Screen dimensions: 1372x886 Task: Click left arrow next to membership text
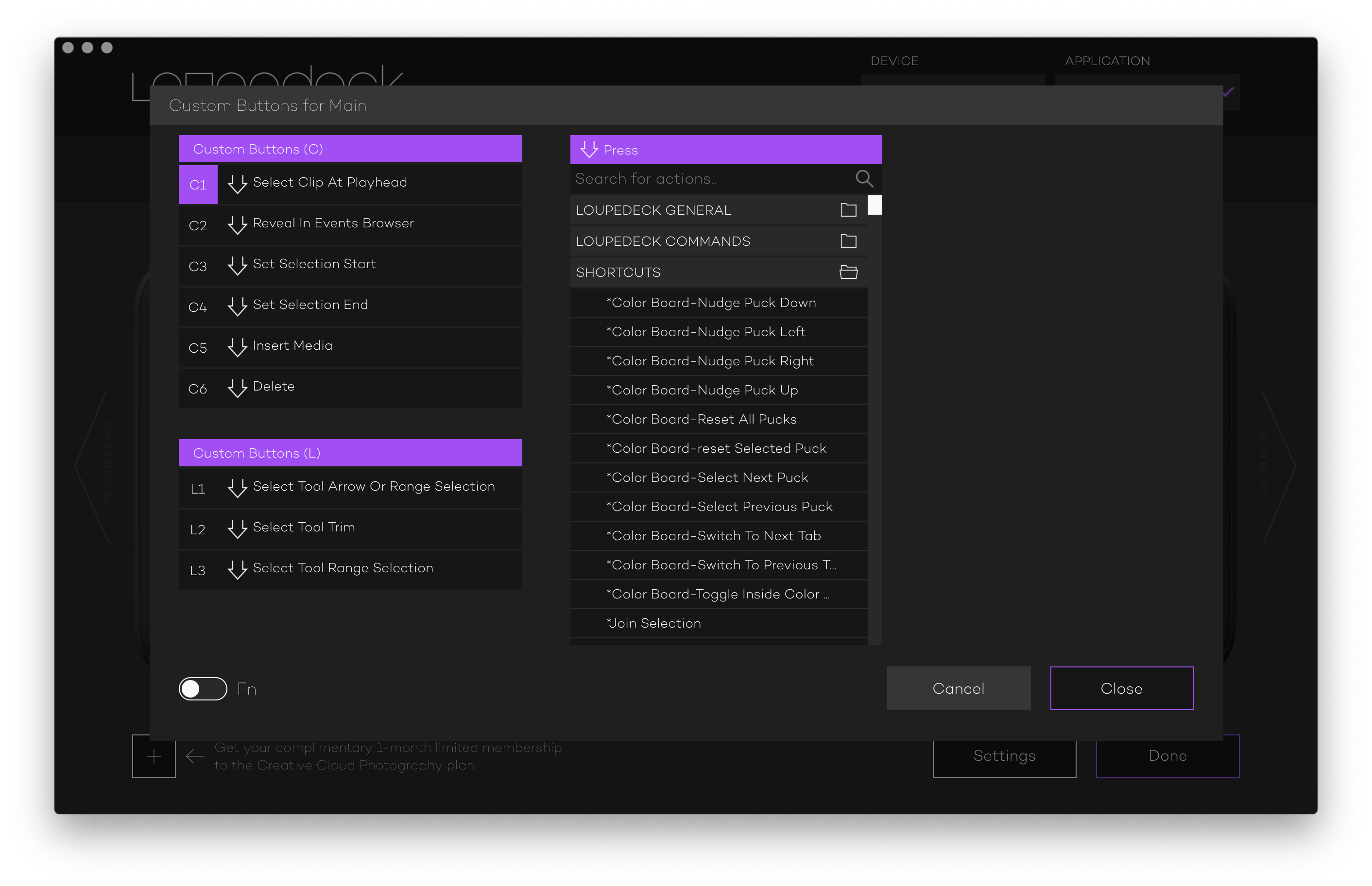point(196,756)
